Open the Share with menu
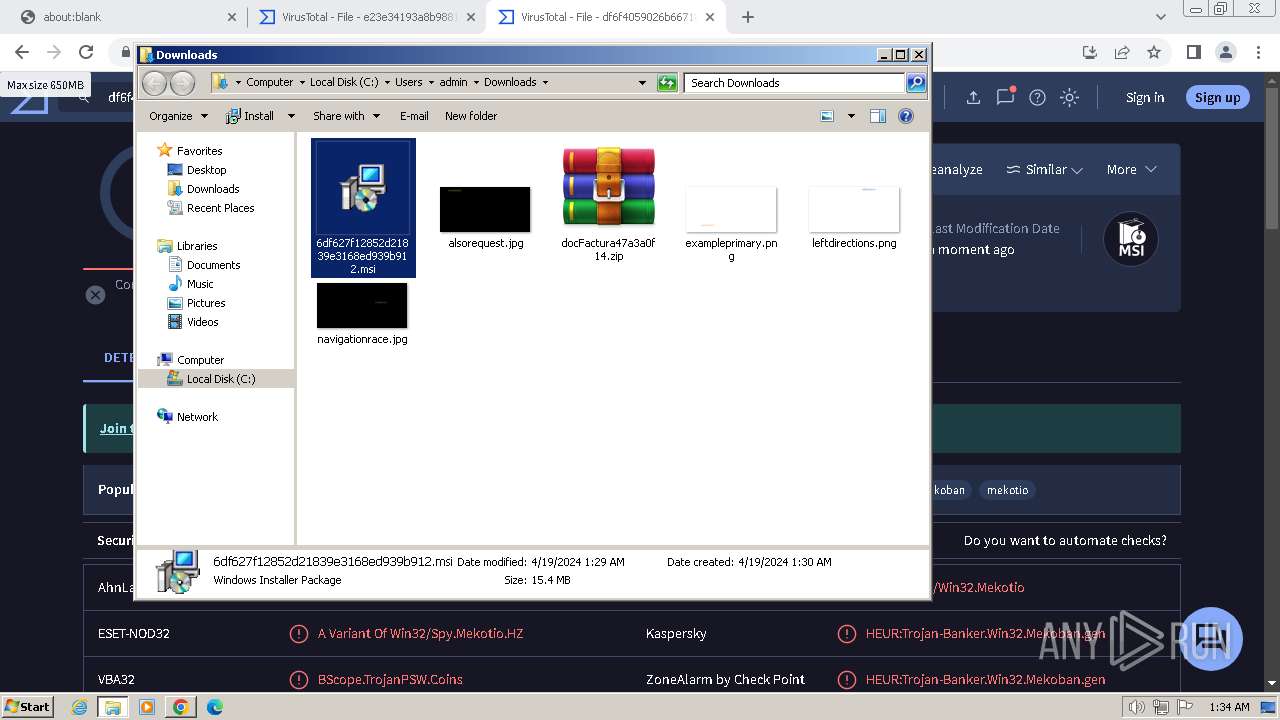This screenshot has width=1280, height=720. pos(346,116)
